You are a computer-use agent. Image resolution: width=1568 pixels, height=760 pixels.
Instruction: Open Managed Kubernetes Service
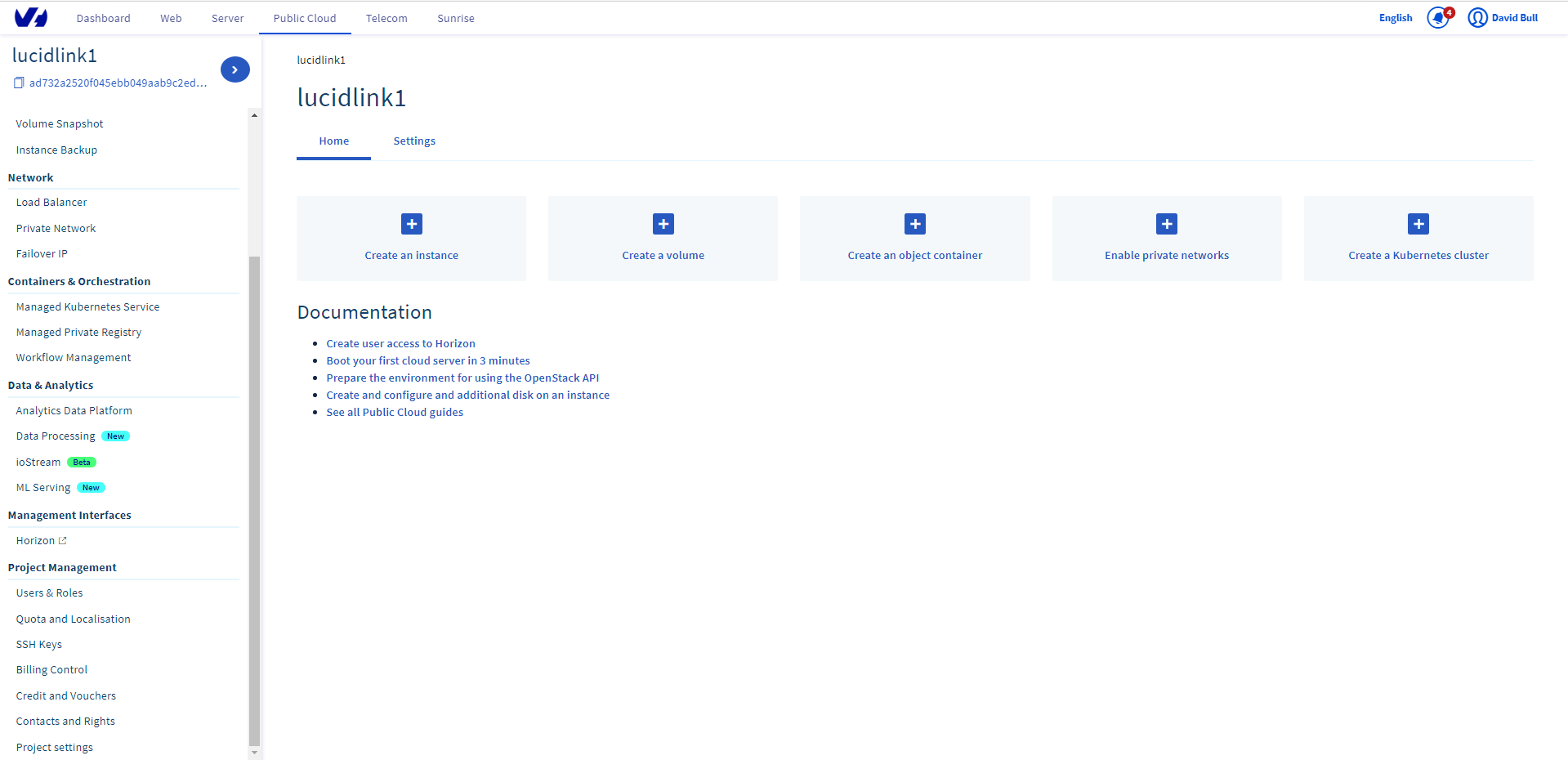point(87,306)
